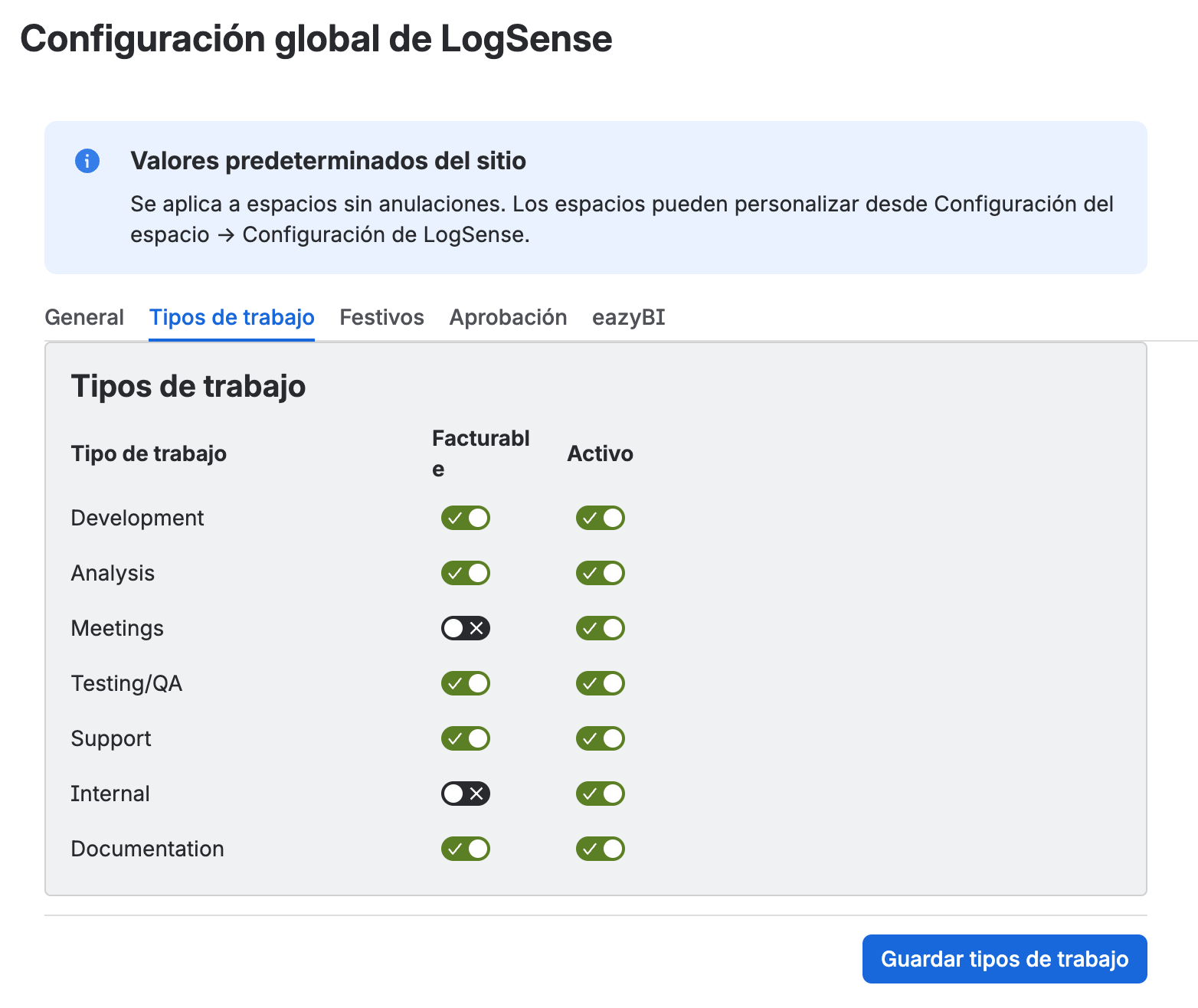The height and width of the screenshot is (1008, 1198).
Task: Click the Facturable column header
Action: coord(481,453)
